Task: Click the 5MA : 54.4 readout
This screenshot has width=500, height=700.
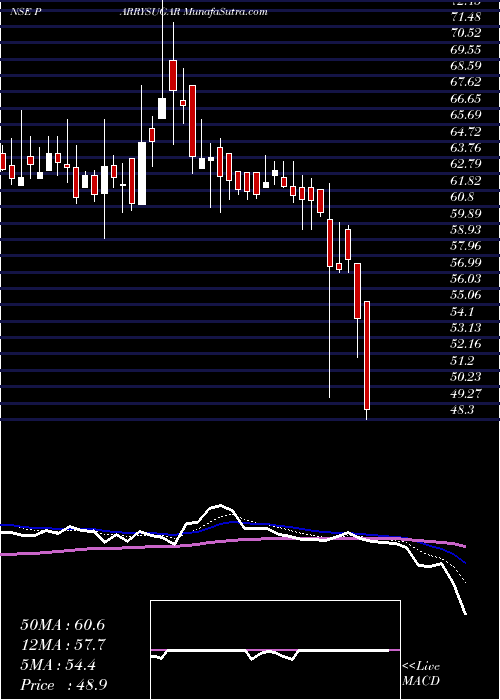Action: pos(58,665)
